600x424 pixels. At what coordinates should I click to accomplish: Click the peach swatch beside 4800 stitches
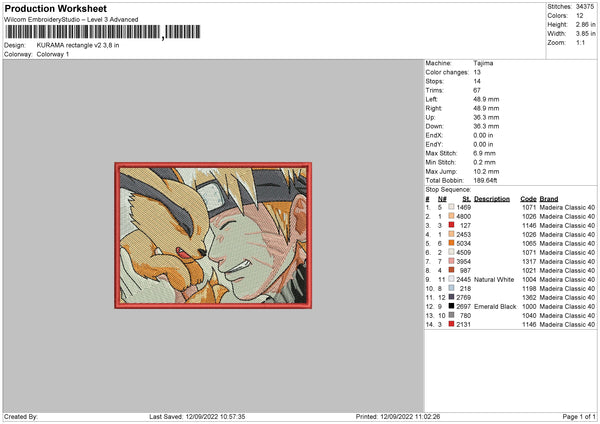452,216
